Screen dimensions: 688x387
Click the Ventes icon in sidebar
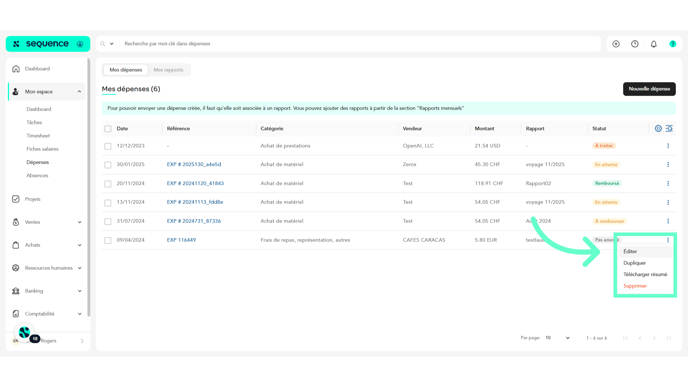click(16, 222)
